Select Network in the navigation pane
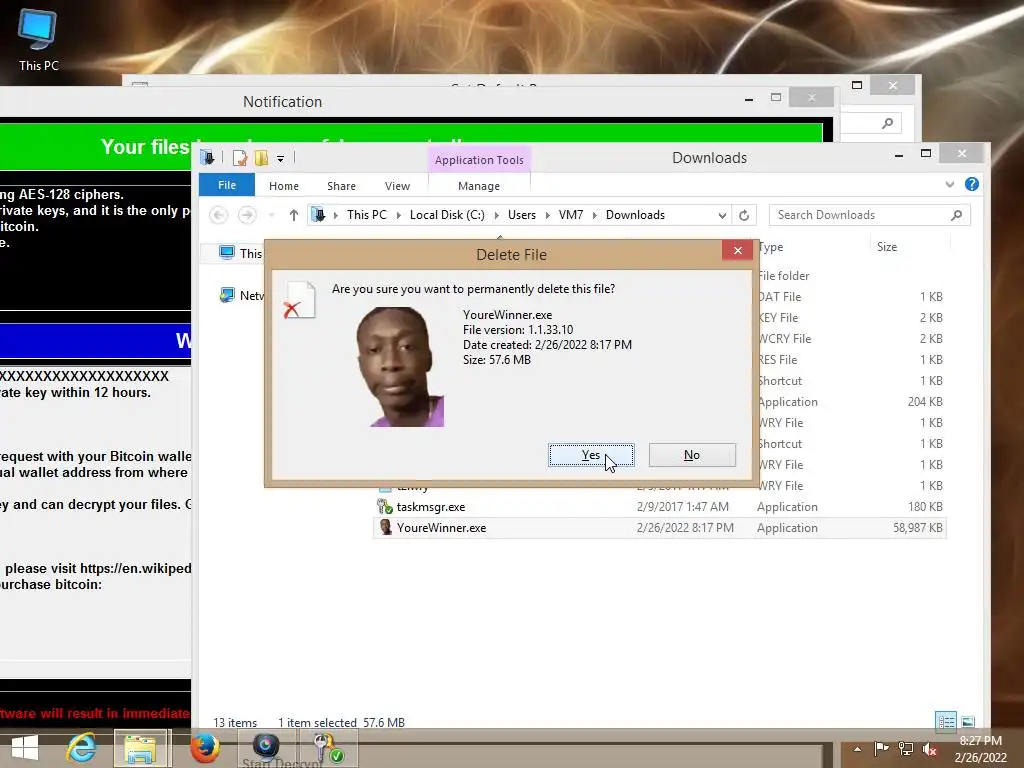The image size is (1024, 768). point(242,296)
